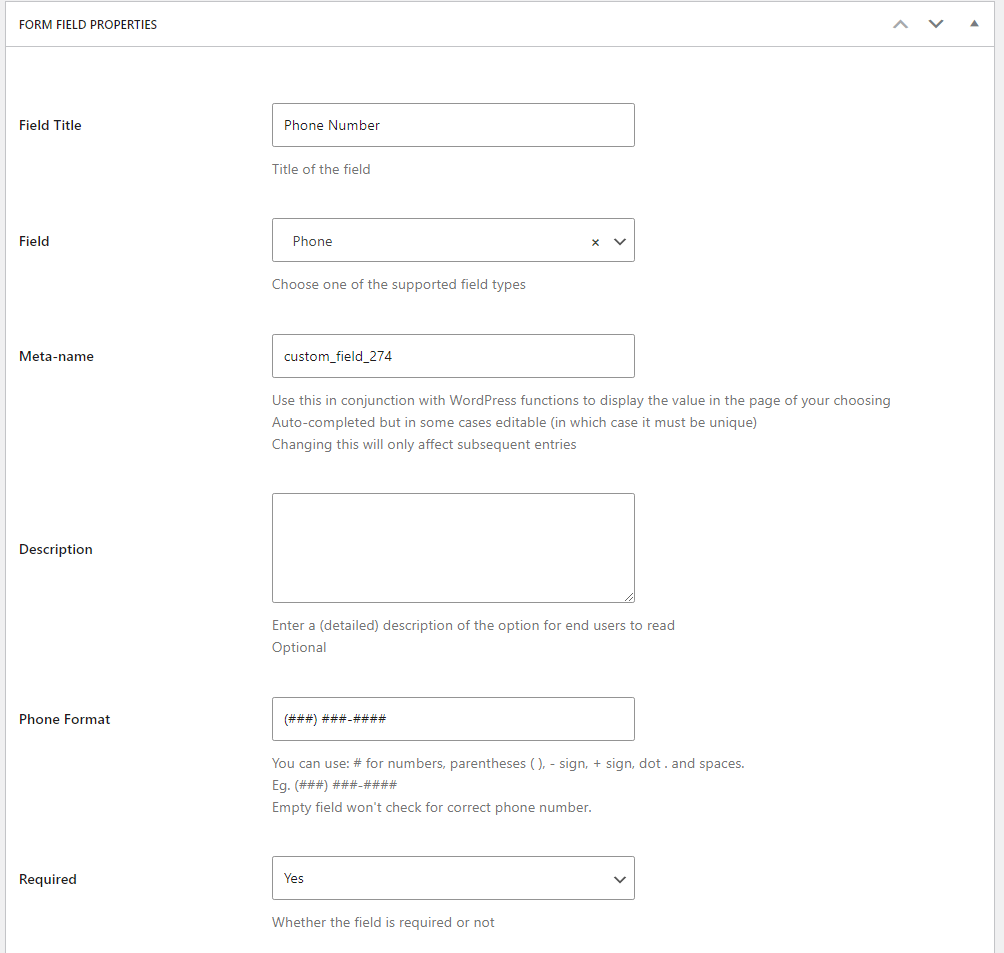
Task: Click the 'Optional' hint under Description
Action: tap(299, 648)
